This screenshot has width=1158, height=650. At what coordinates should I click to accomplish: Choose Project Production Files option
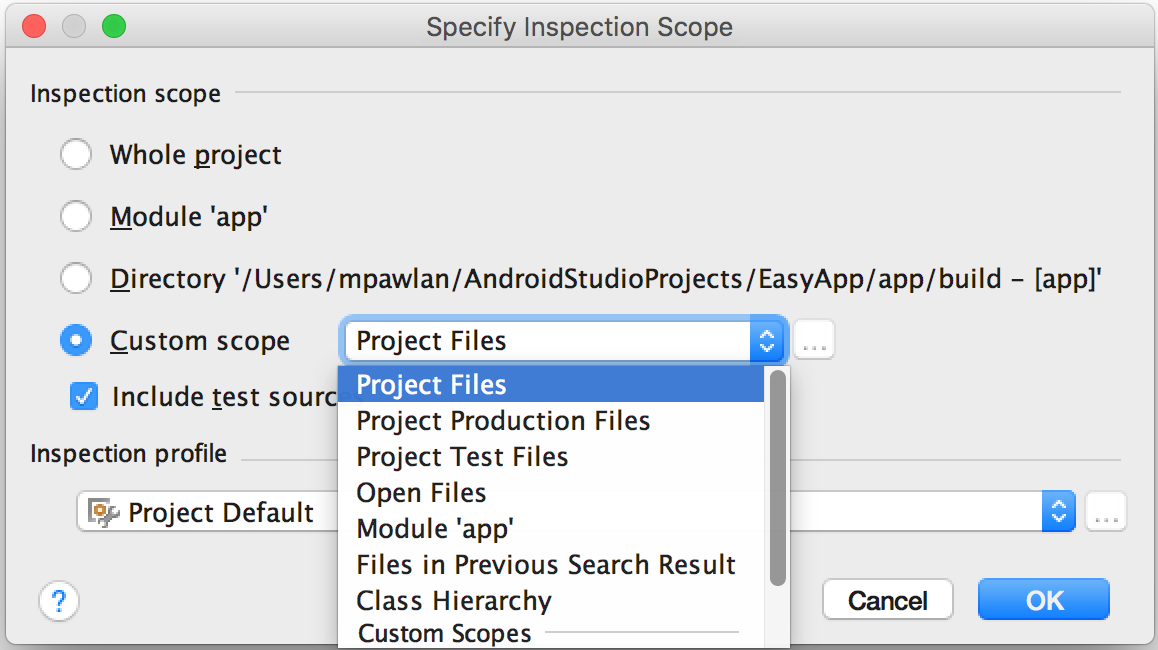click(x=503, y=421)
